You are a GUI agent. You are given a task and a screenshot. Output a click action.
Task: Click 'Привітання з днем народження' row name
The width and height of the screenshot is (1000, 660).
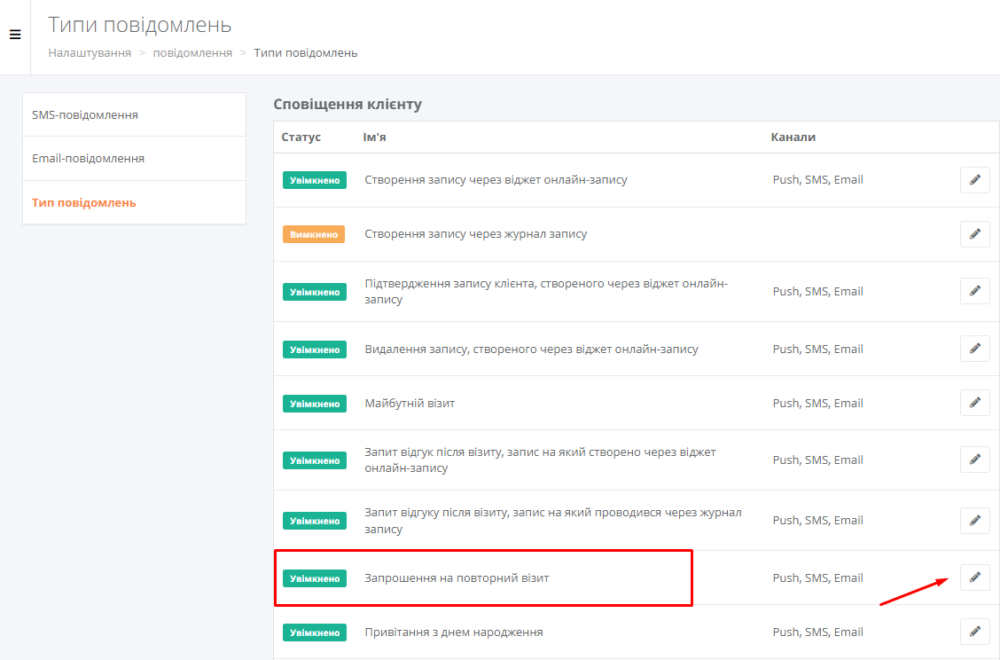click(x=453, y=632)
